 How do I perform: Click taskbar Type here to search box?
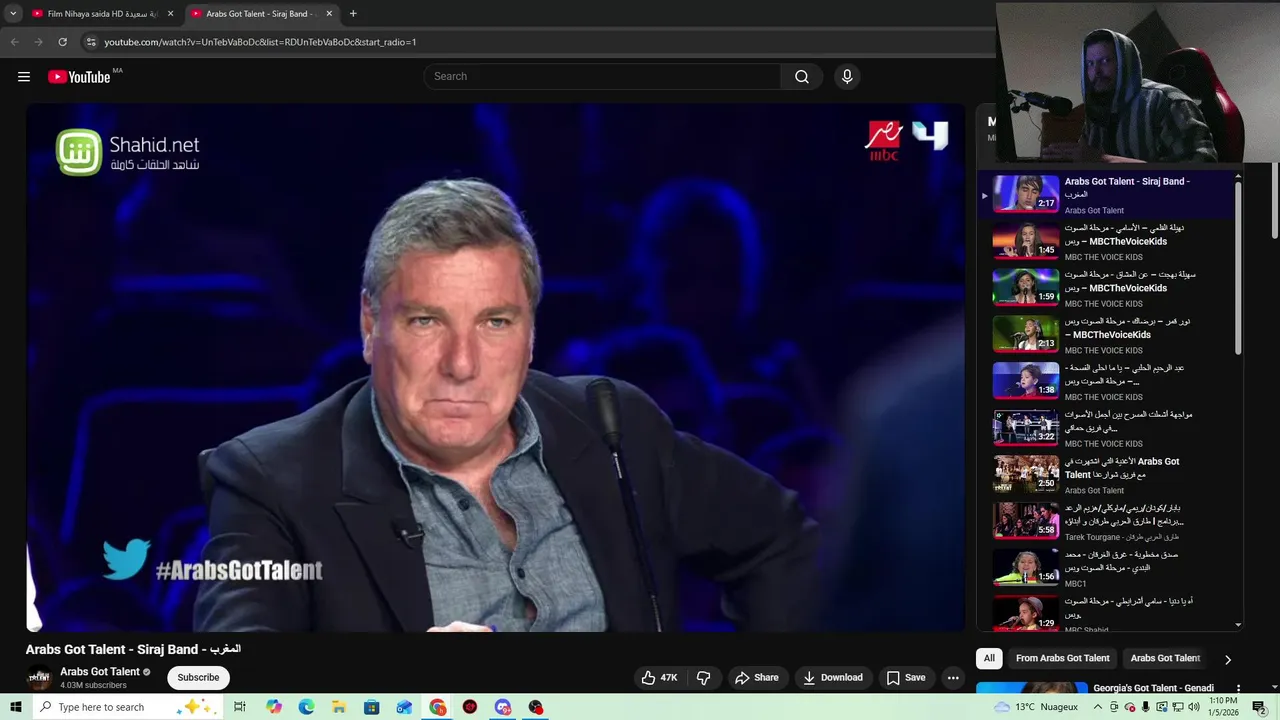tap(128, 707)
